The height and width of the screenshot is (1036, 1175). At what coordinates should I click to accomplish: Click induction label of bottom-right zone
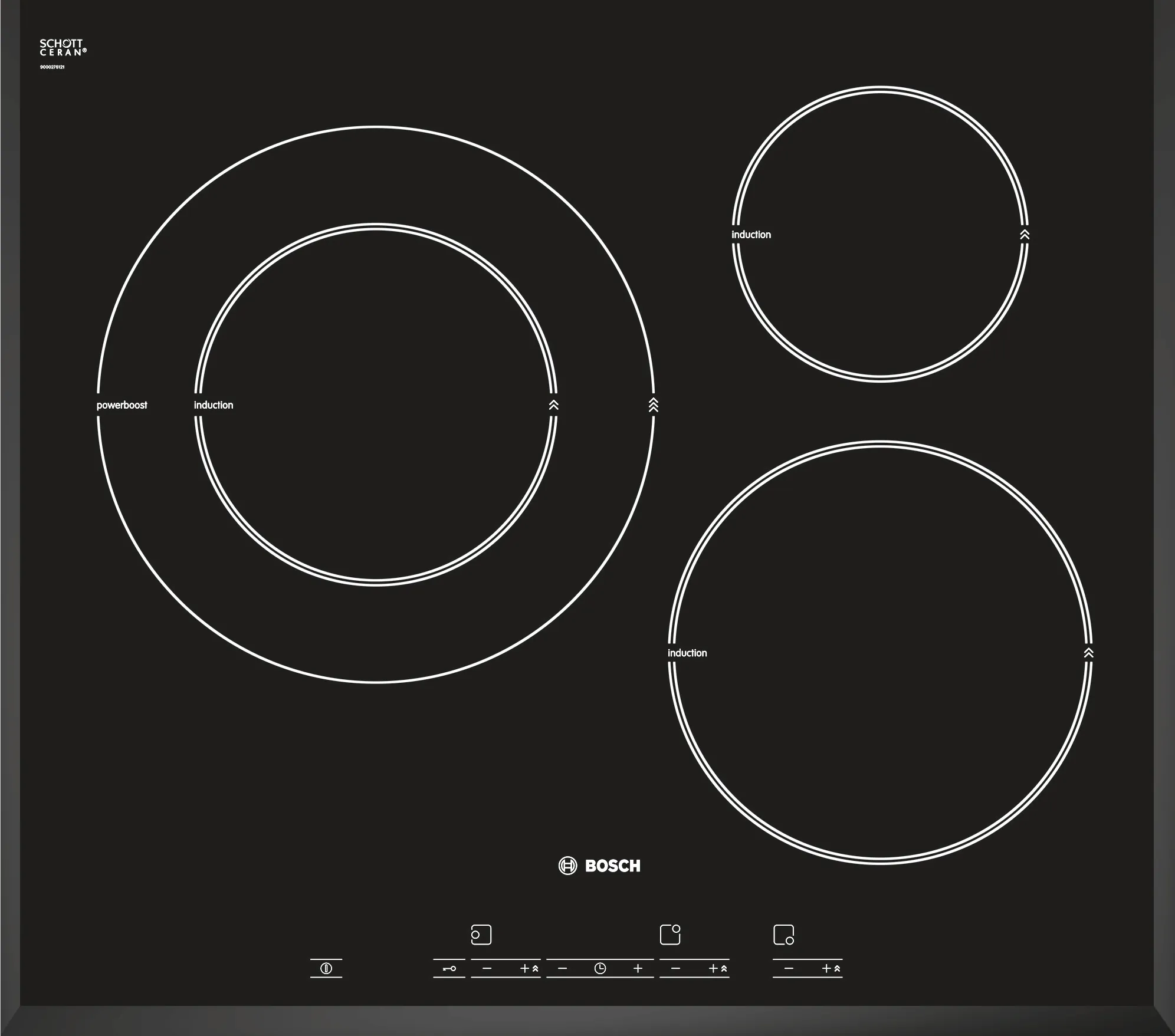coord(687,653)
